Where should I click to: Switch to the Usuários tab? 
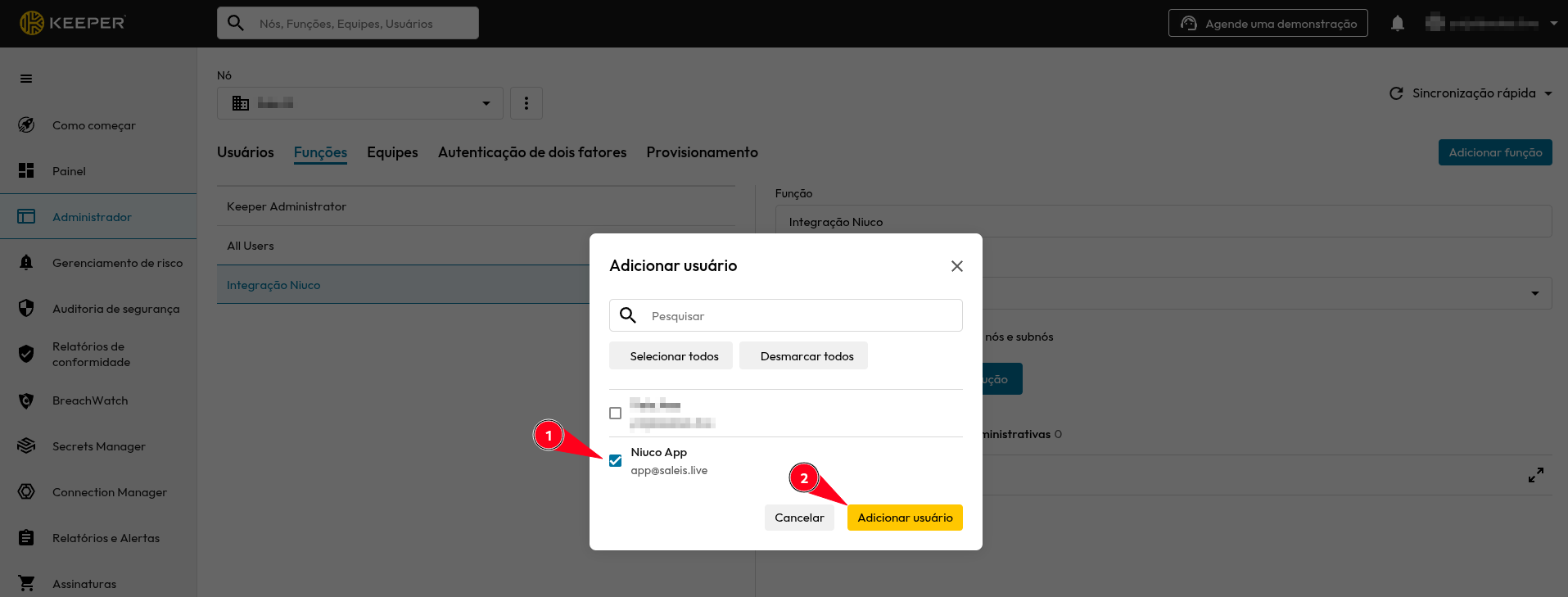click(246, 152)
